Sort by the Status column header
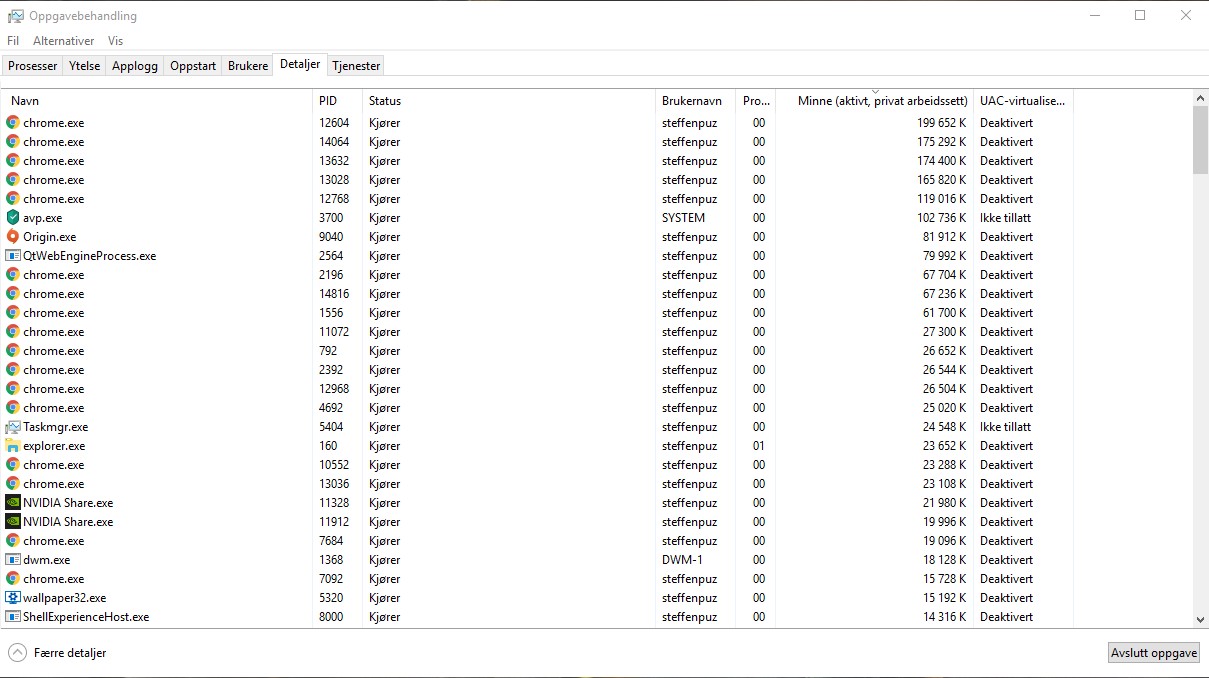The width and height of the screenshot is (1209, 678). [508, 100]
